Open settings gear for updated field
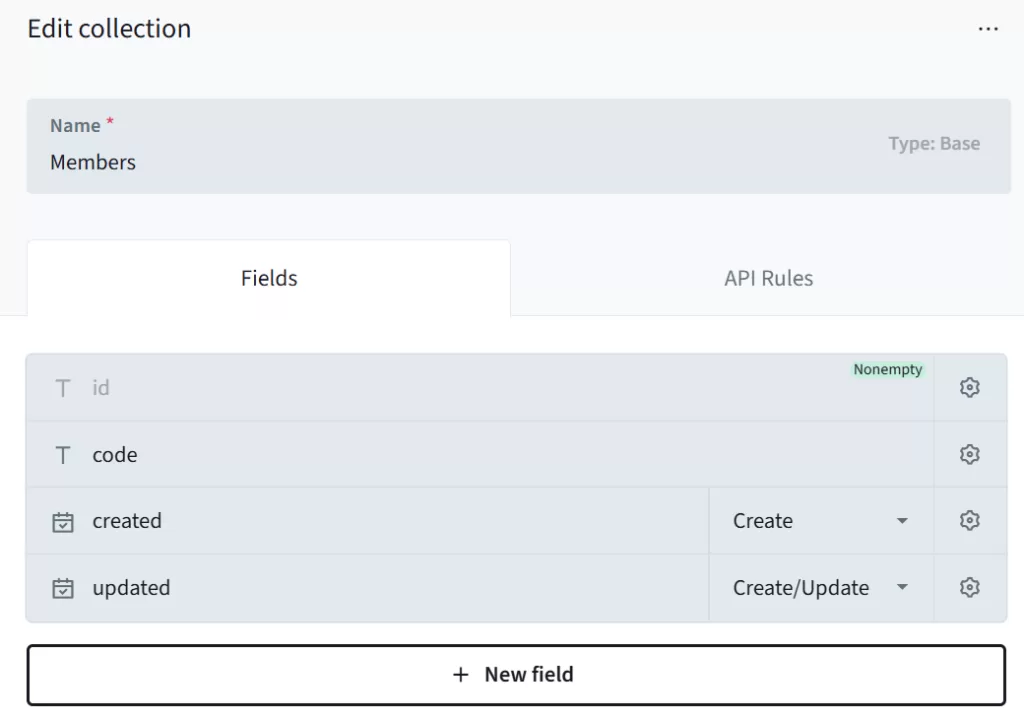Screen dimensions: 1024x719 (969, 588)
